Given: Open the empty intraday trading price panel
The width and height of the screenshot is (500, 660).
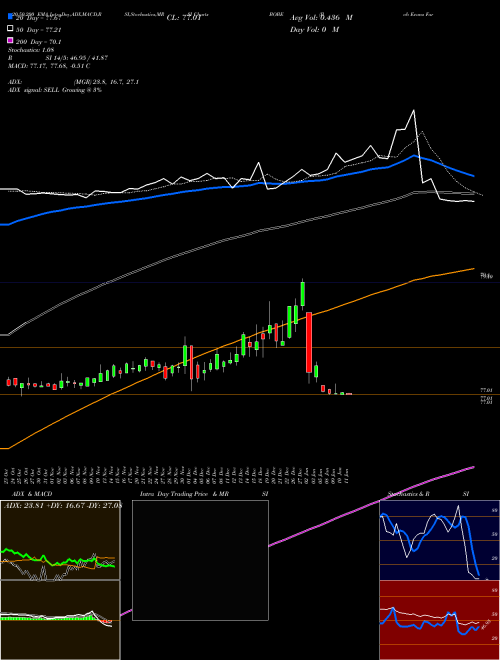Looking at the screenshot, I should tap(200, 560).
